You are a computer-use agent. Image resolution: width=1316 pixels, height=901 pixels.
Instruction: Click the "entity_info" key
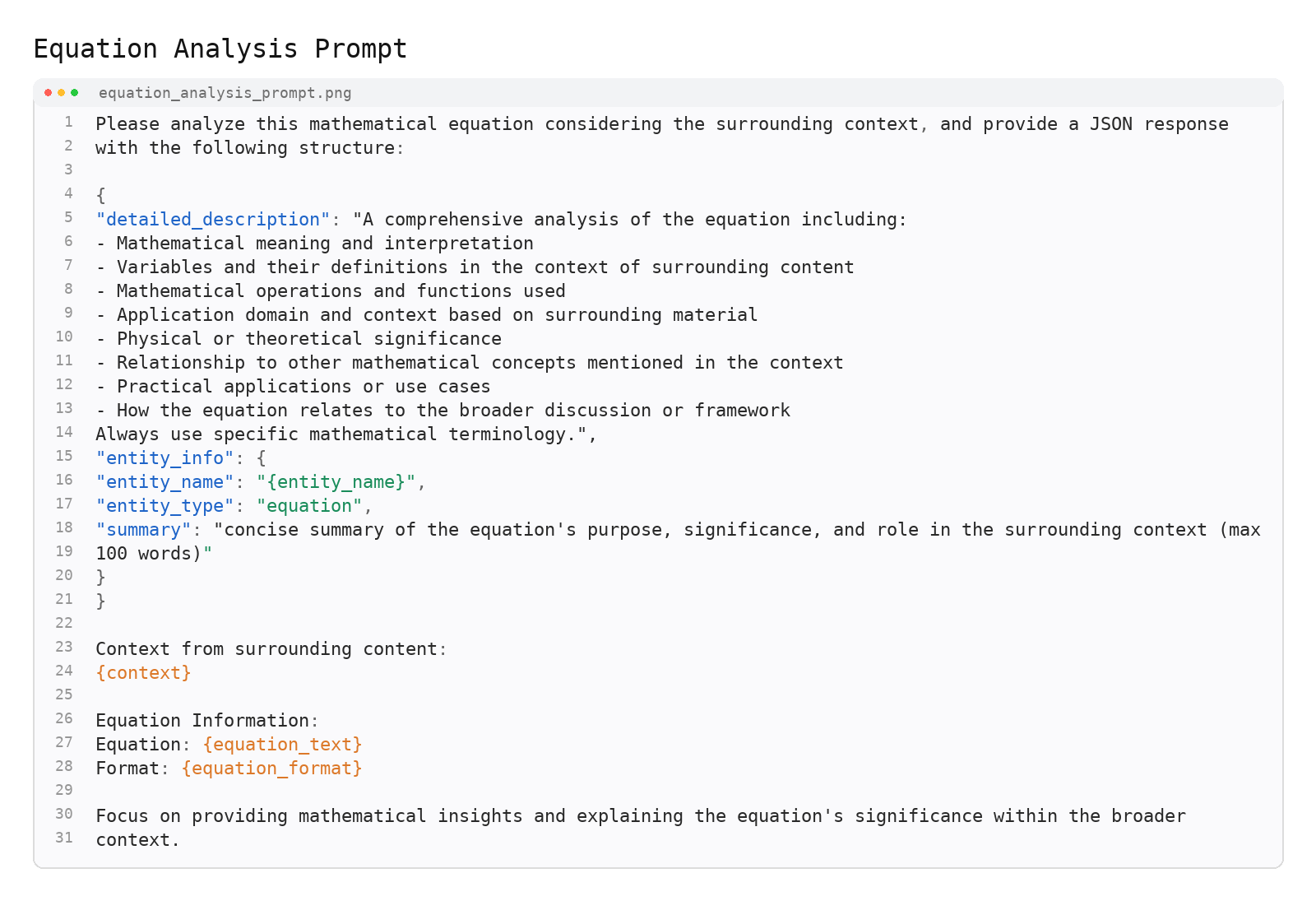(x=164, y=458)
